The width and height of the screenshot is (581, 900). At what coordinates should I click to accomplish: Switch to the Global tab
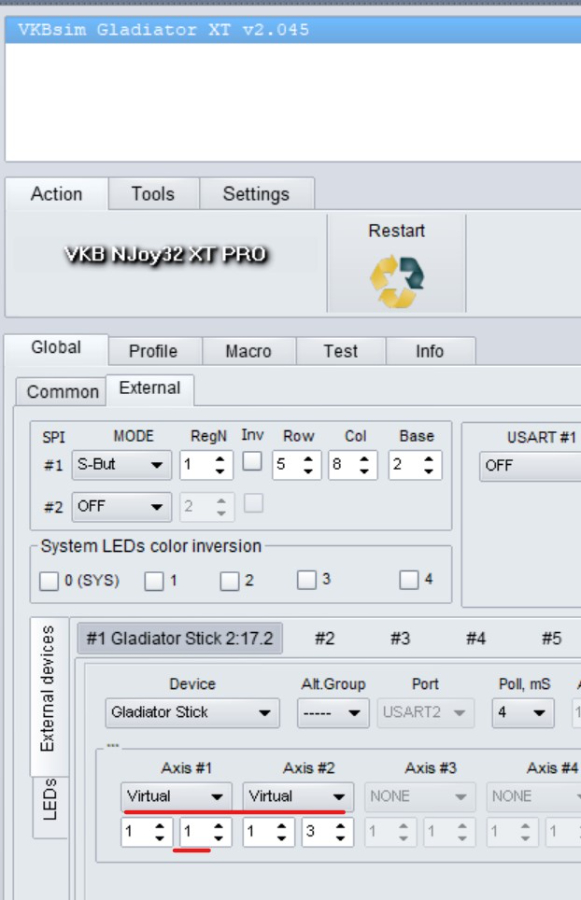pos(56,348)
